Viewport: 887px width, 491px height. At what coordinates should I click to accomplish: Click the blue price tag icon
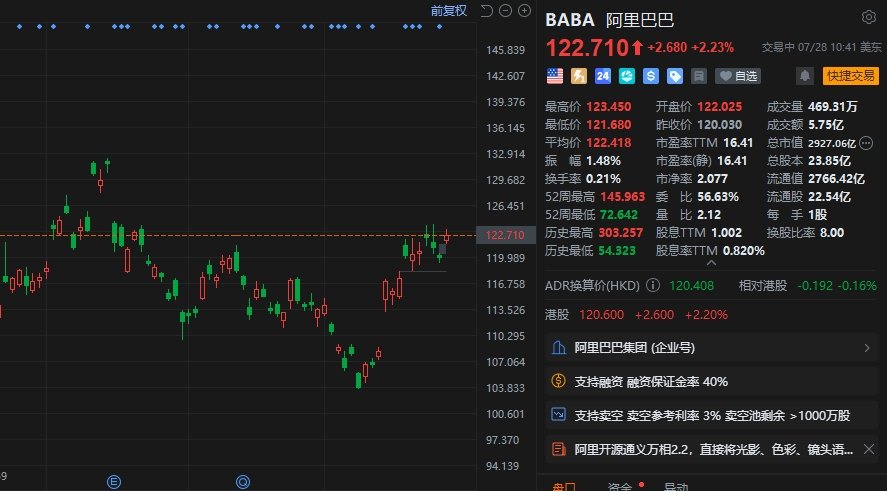(675, 76)
